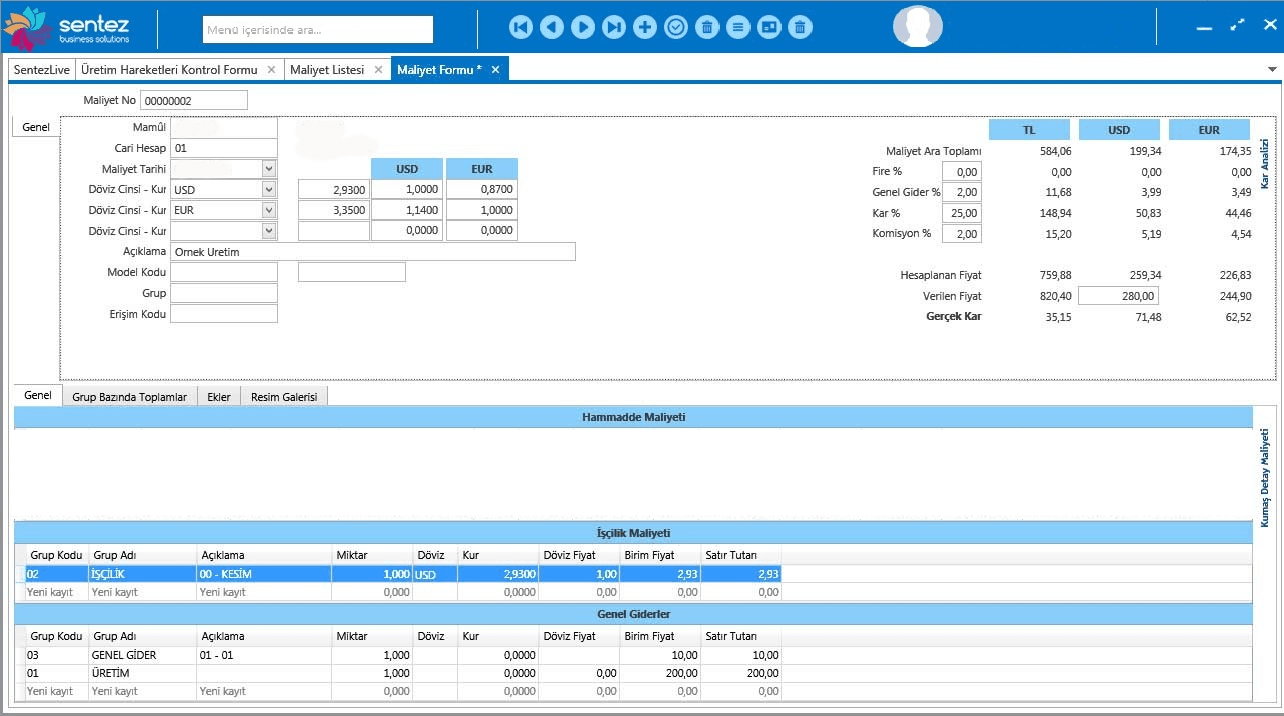The height and width of the screenshot is (716, 1284).
Task: Open the tab list dropdown arrow
Action: point(1272,70)
